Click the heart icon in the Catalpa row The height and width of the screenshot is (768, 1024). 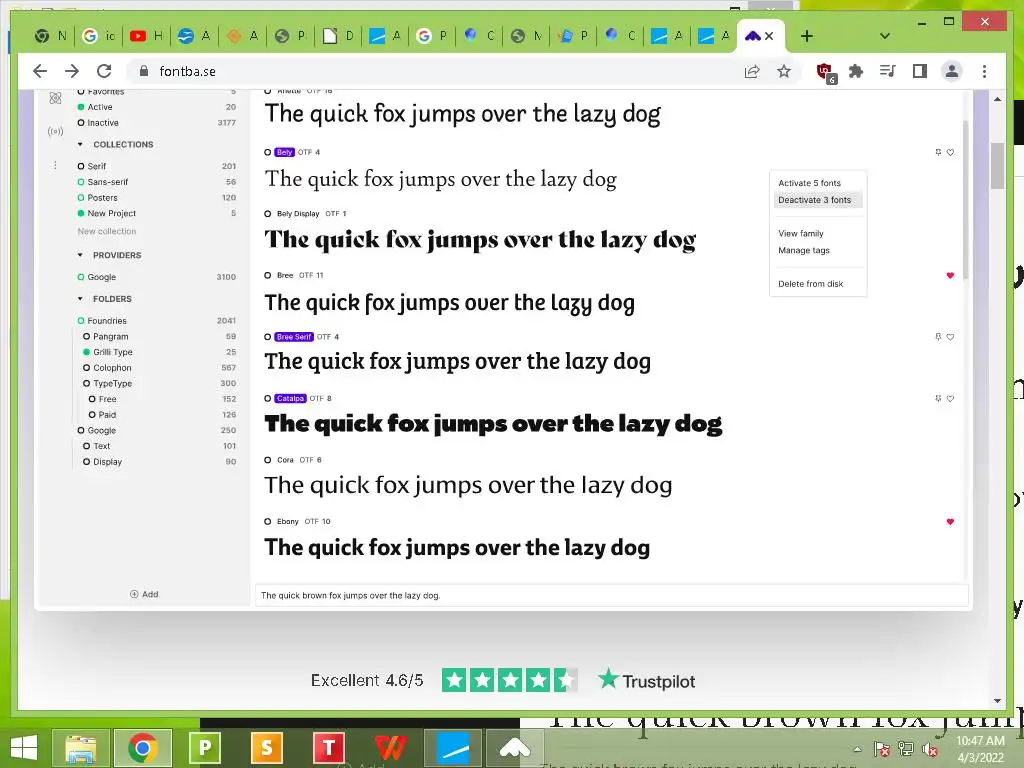(950, 398)
